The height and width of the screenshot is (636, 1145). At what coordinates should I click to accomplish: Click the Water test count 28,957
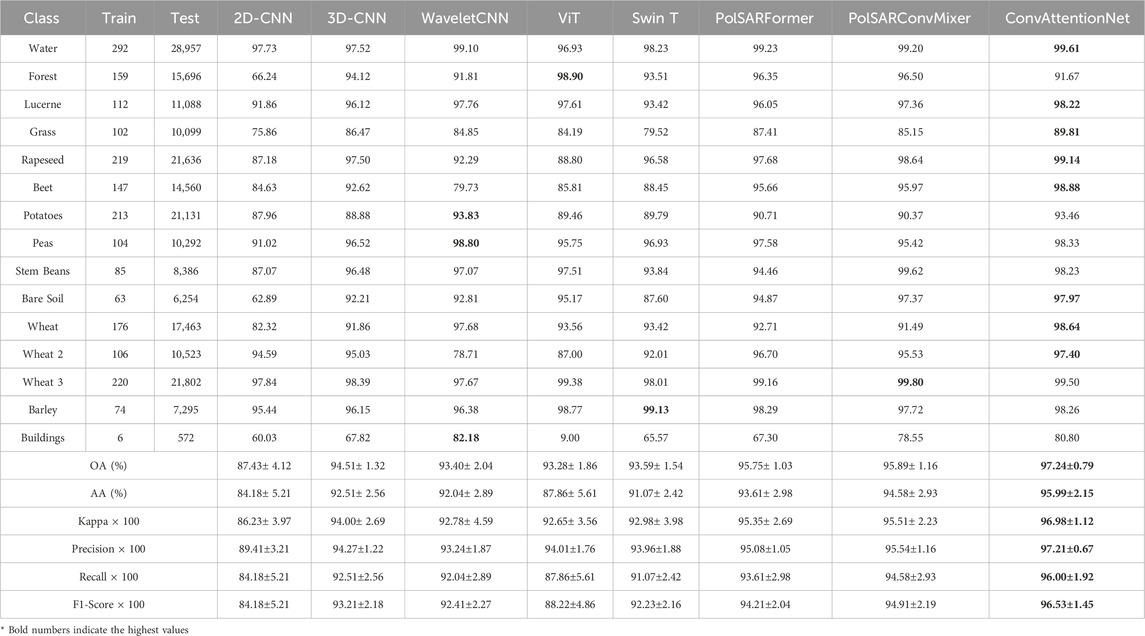(x=185, y=47)
